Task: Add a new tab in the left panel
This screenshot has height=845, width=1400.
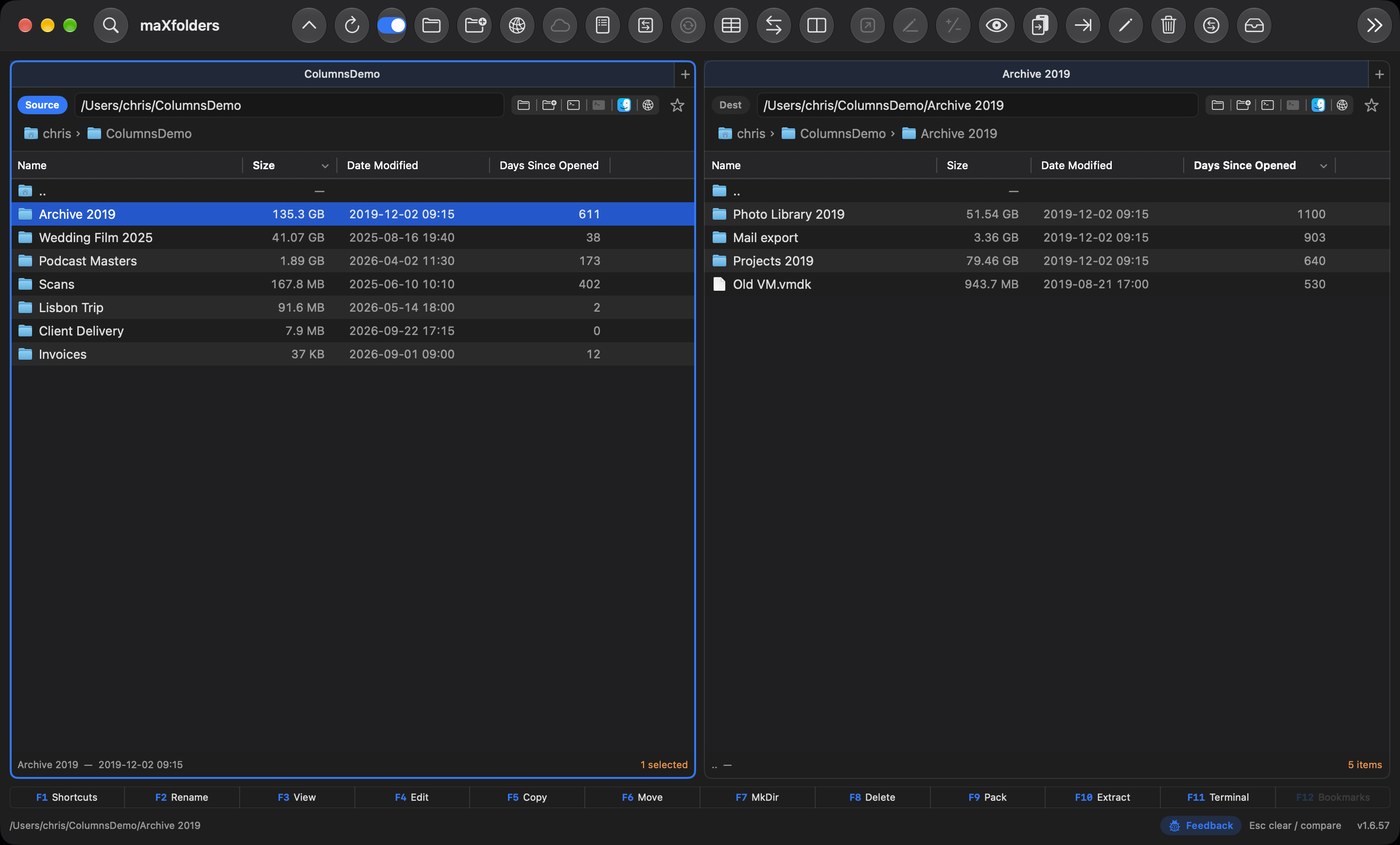Action: [x=685, y=74]
